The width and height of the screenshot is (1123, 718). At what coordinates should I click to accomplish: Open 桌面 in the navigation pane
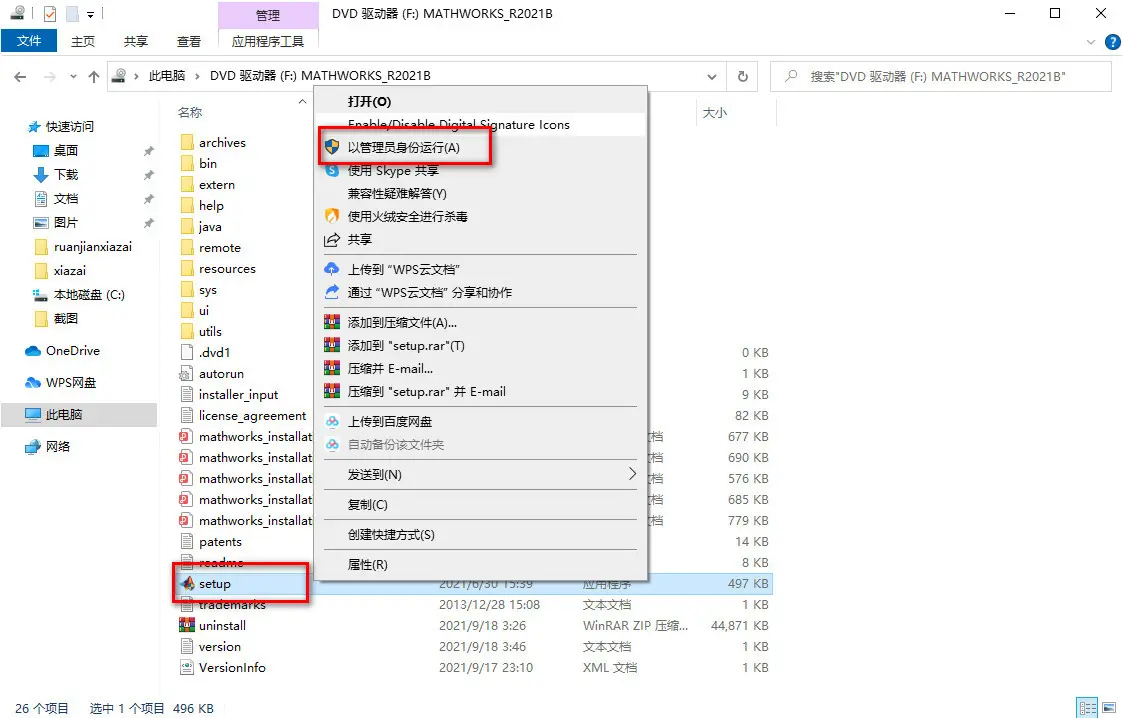(66, 150)
